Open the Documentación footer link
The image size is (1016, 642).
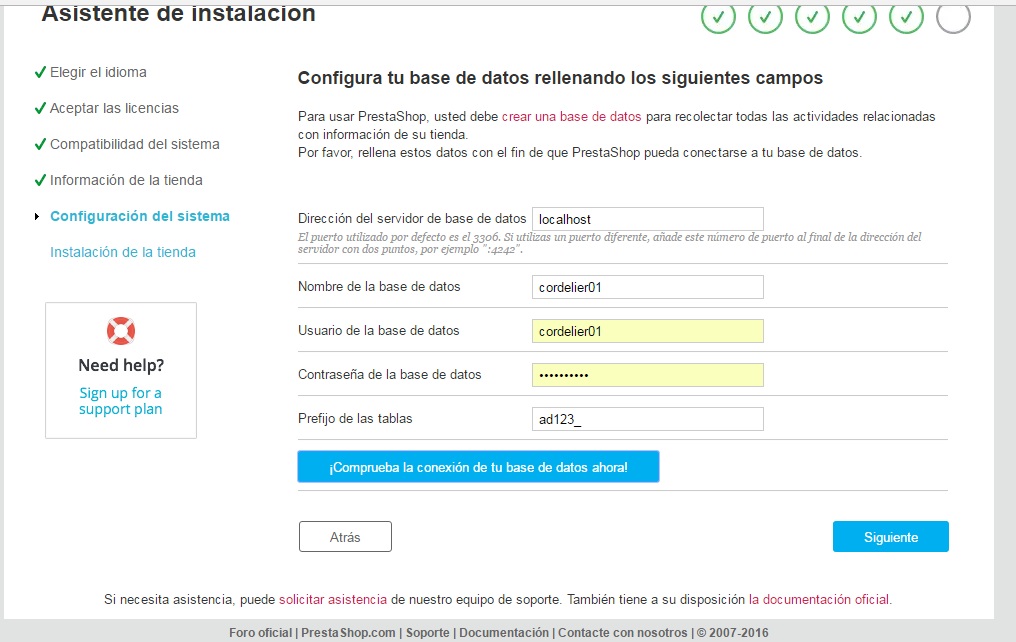click(504, 633)
